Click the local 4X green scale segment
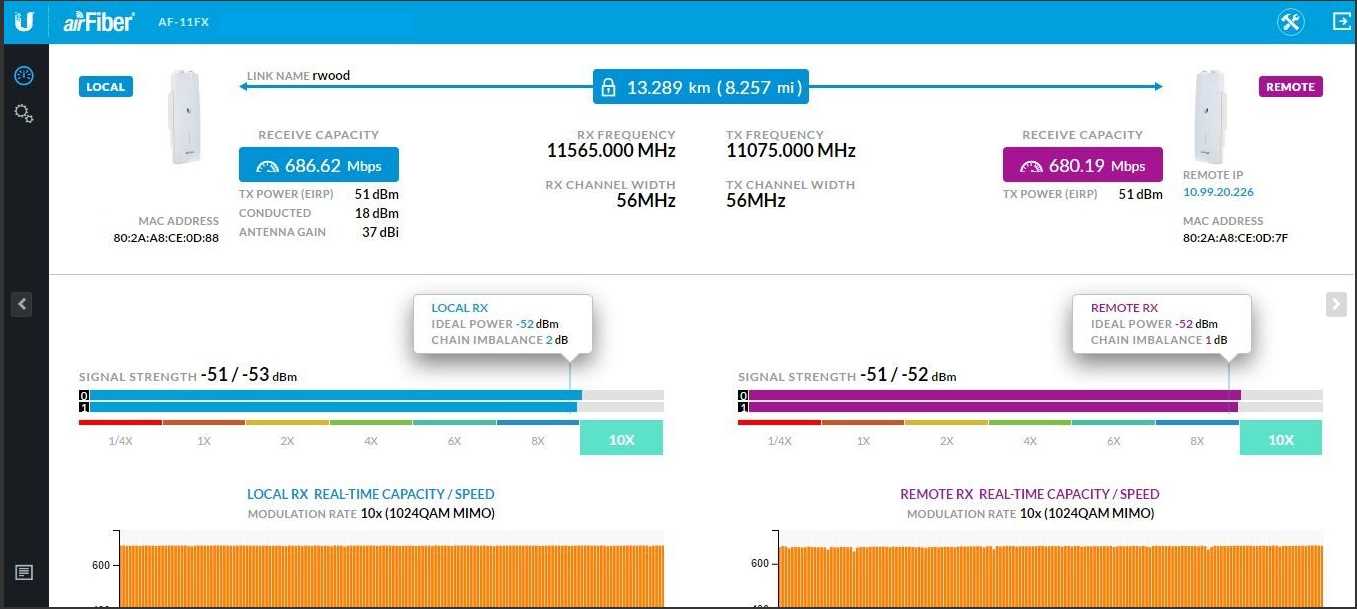The image size is (1357, 609). click(371, 423)
